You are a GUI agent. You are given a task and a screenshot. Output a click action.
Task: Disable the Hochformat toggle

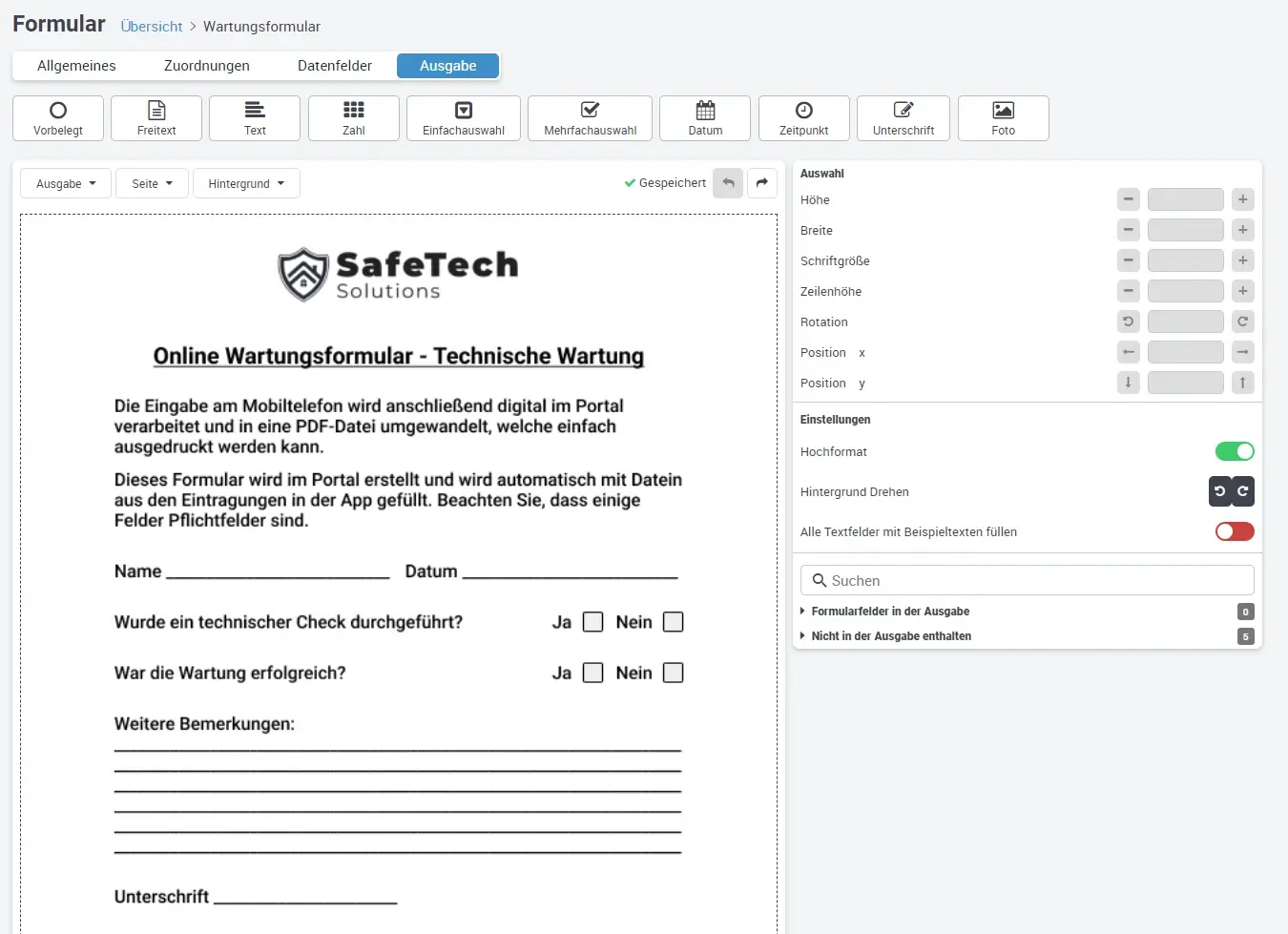(1234, 451)
